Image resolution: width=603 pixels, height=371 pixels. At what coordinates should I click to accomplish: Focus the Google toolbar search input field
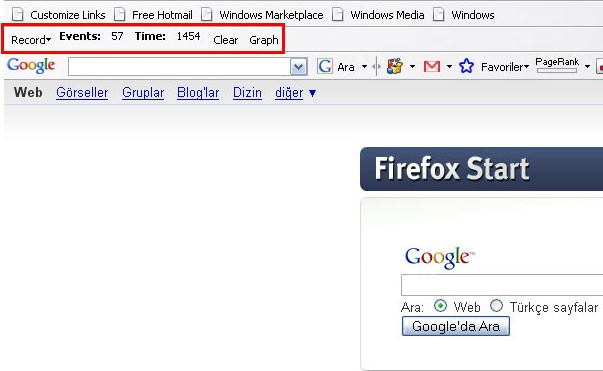tap(179, 67)
